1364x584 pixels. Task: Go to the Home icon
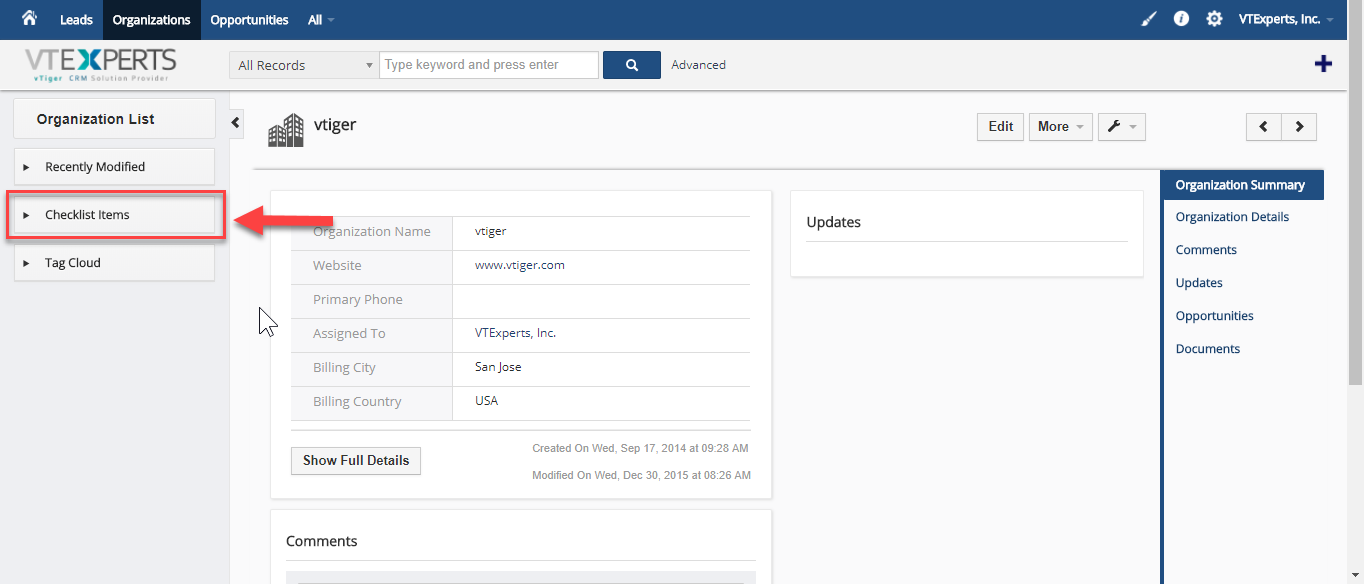[x=29, y=18]
